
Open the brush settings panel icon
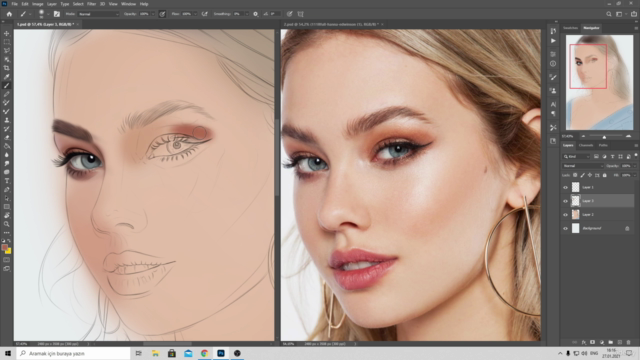pos(57,14)
